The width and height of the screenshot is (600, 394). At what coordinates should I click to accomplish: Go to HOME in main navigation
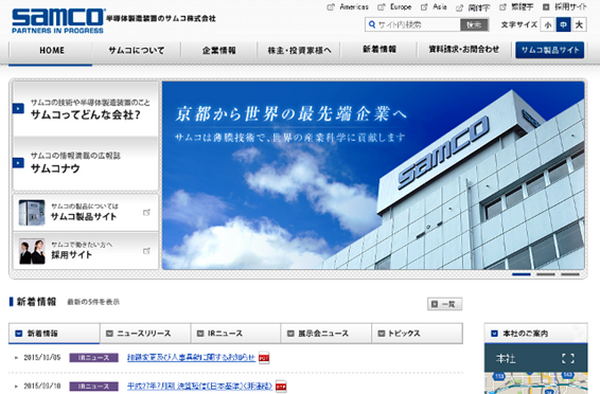(x=52, y=50)
